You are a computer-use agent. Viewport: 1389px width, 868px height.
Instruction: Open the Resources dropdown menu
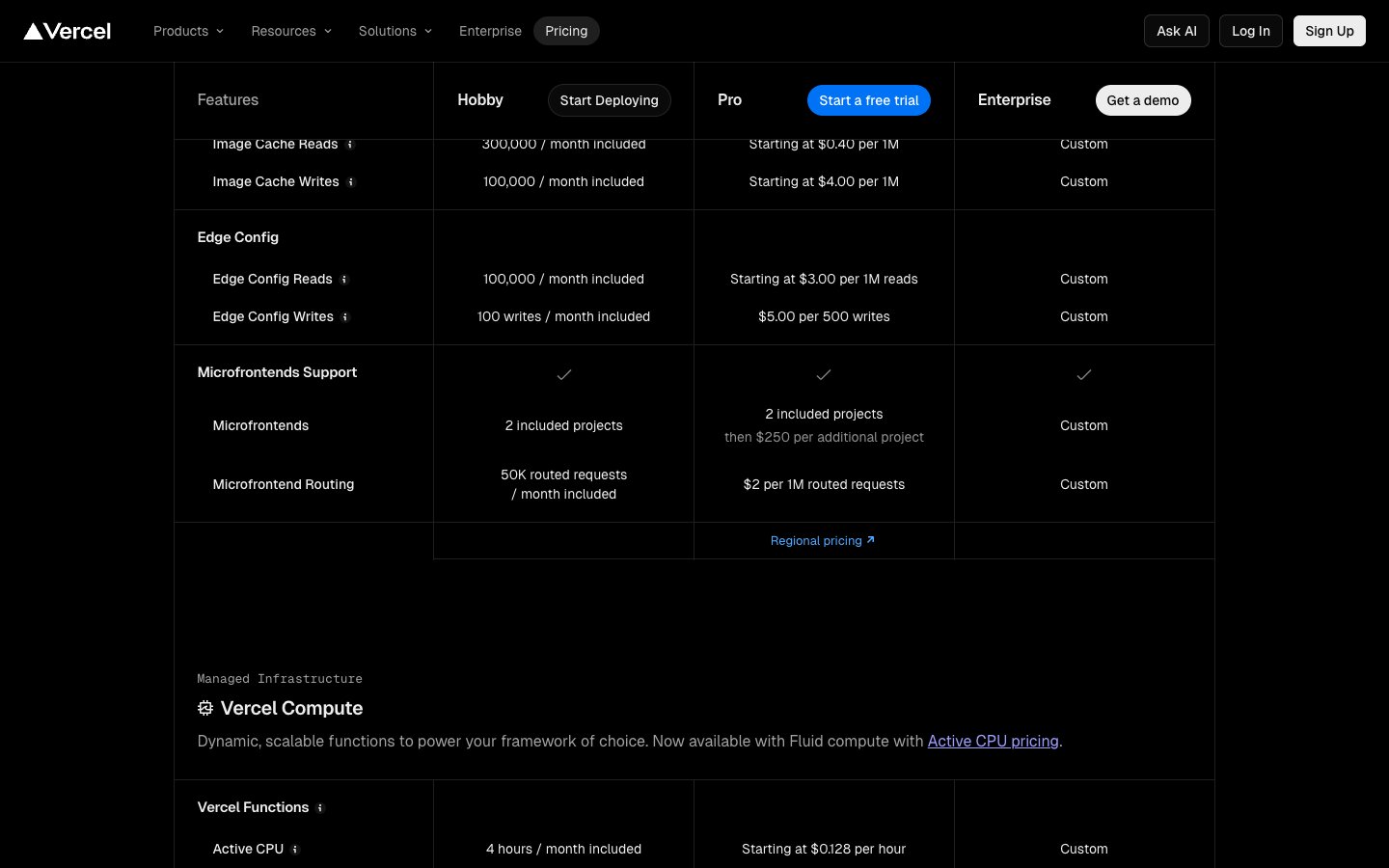click(290, 31)
